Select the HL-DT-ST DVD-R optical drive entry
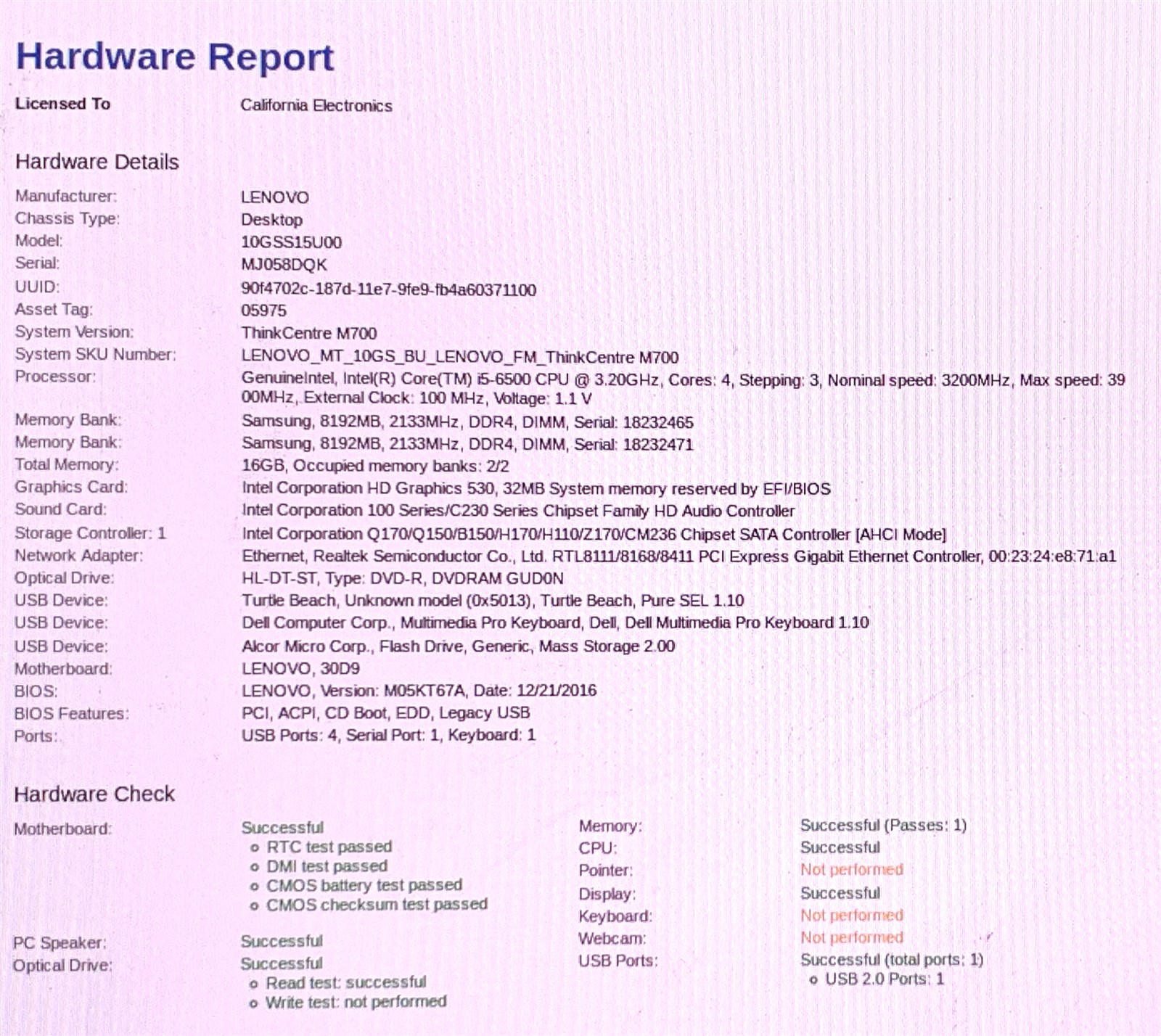1161x1036 pixels. (x=403, y=578)
